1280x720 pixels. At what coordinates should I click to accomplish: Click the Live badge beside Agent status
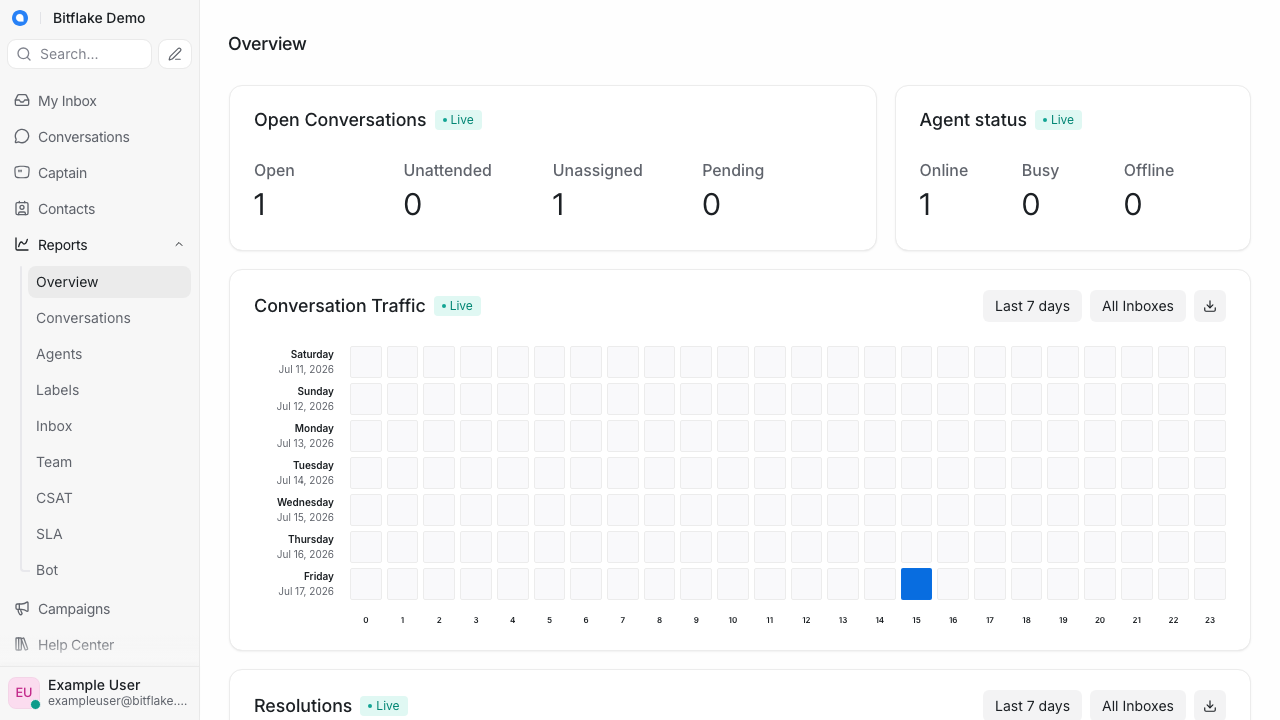coord(1058,120)
